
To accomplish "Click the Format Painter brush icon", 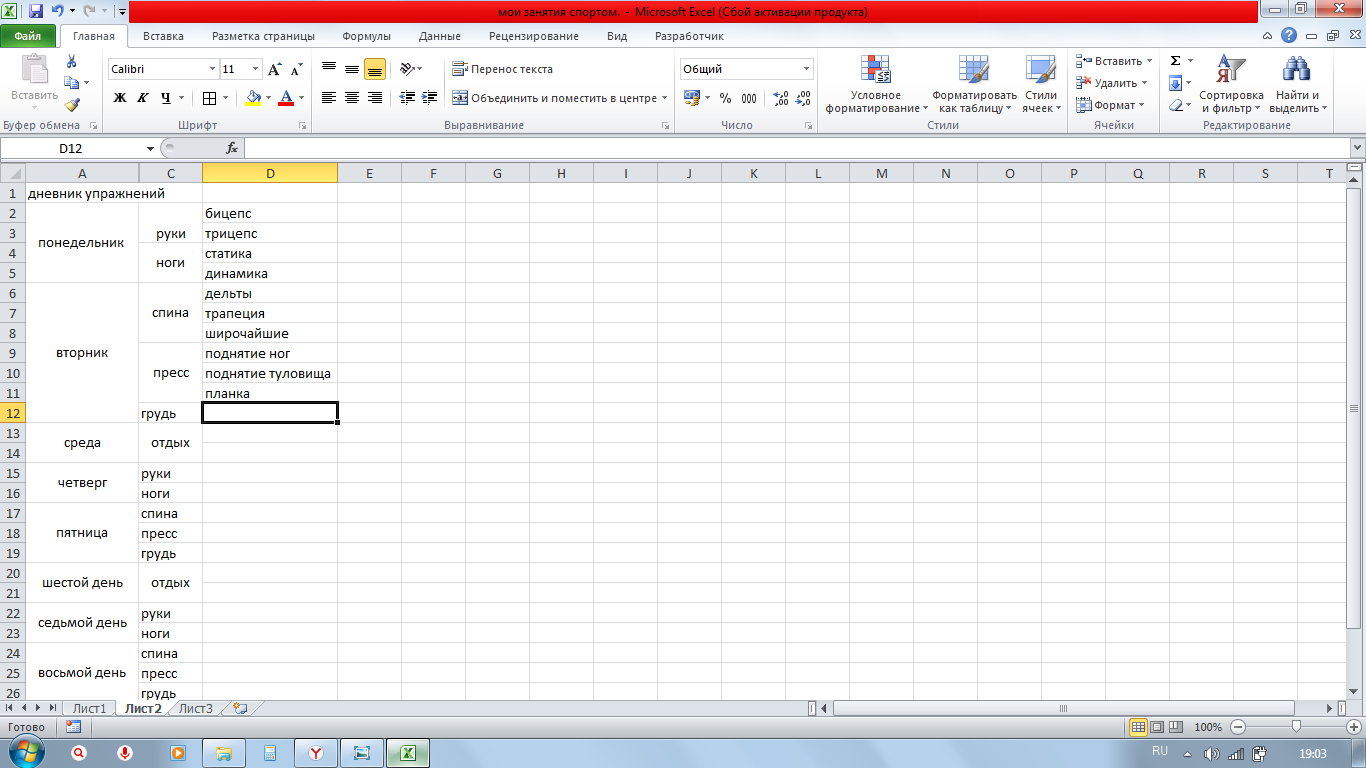I will 71,104.
